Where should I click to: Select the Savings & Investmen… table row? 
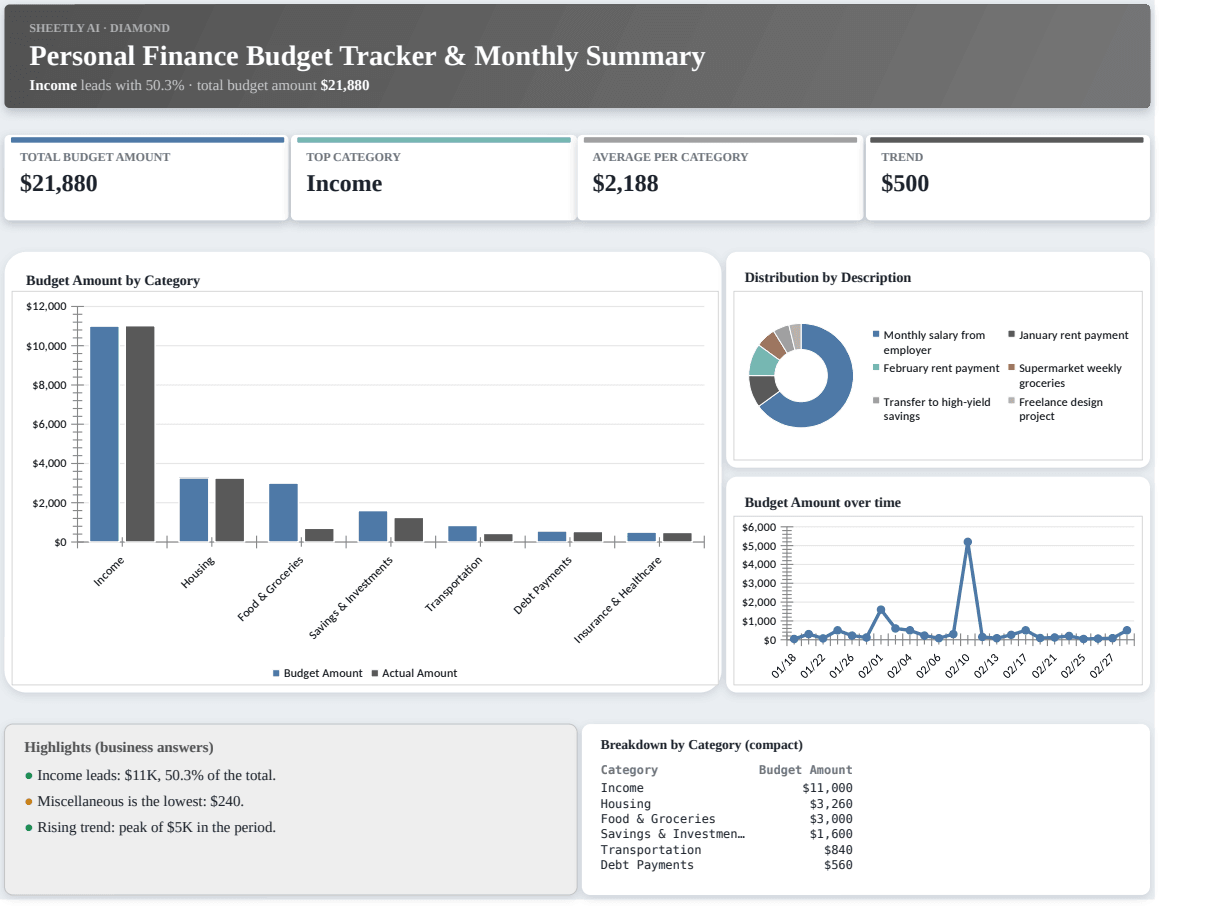click(x=727, y=834)
